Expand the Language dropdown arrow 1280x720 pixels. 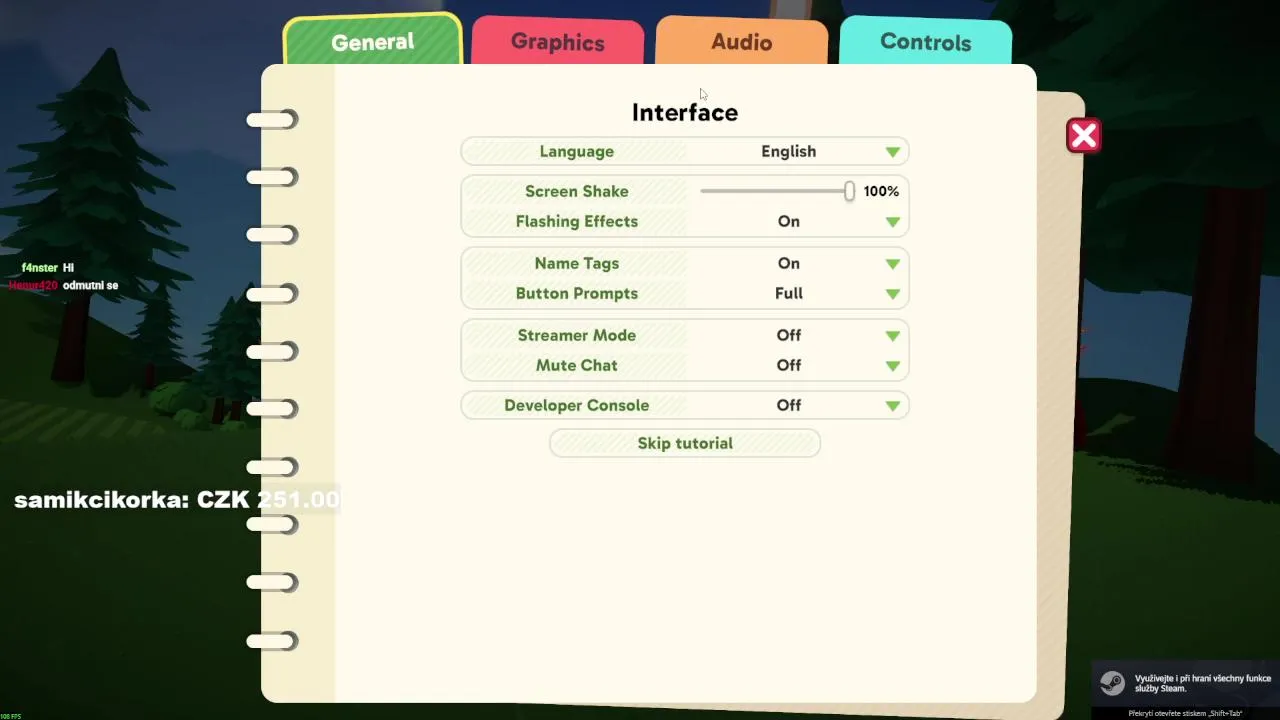[893, 152]
